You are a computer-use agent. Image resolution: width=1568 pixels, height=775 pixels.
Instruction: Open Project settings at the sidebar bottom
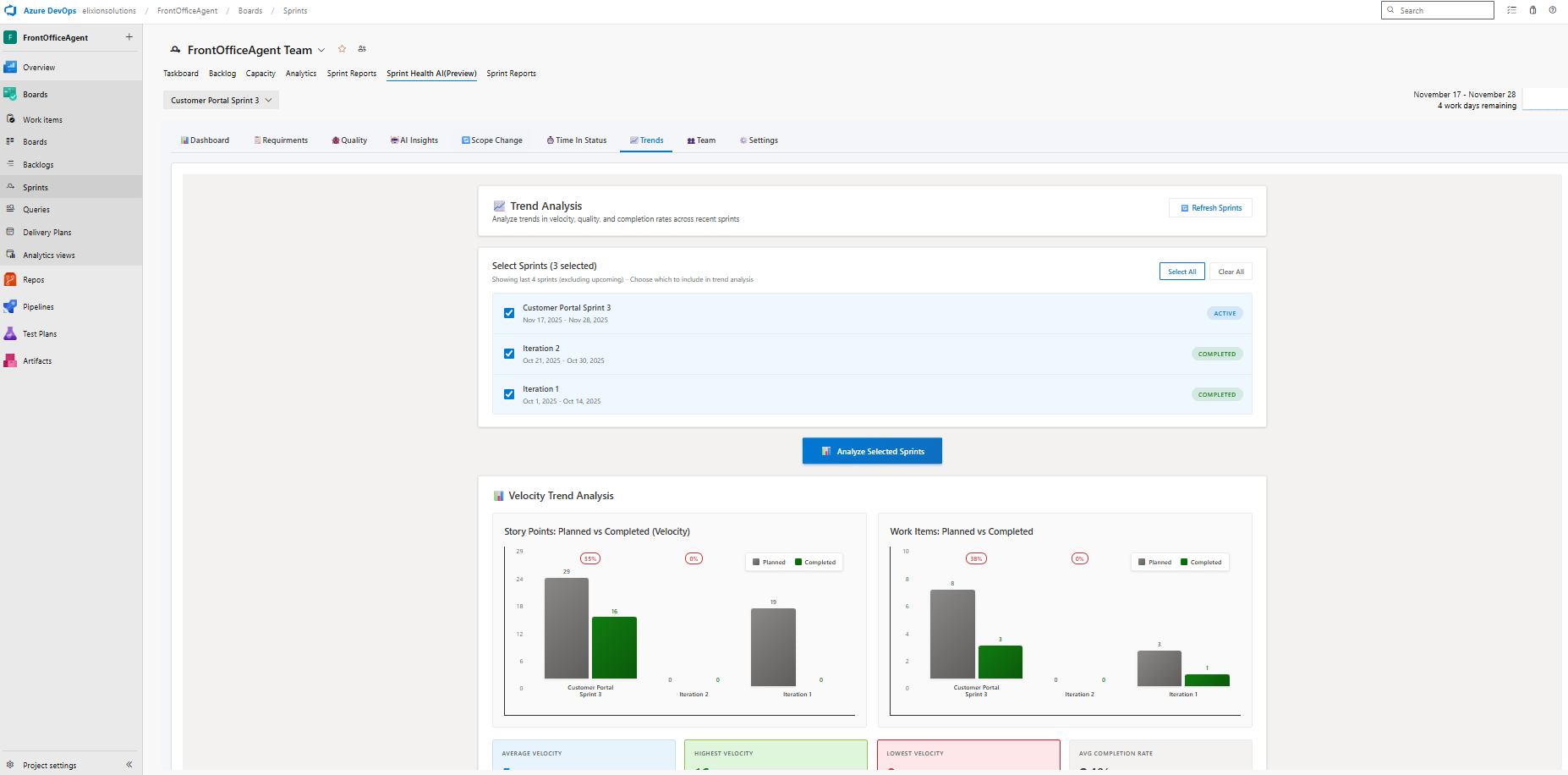pyautogui.click(x=49, y=765)
